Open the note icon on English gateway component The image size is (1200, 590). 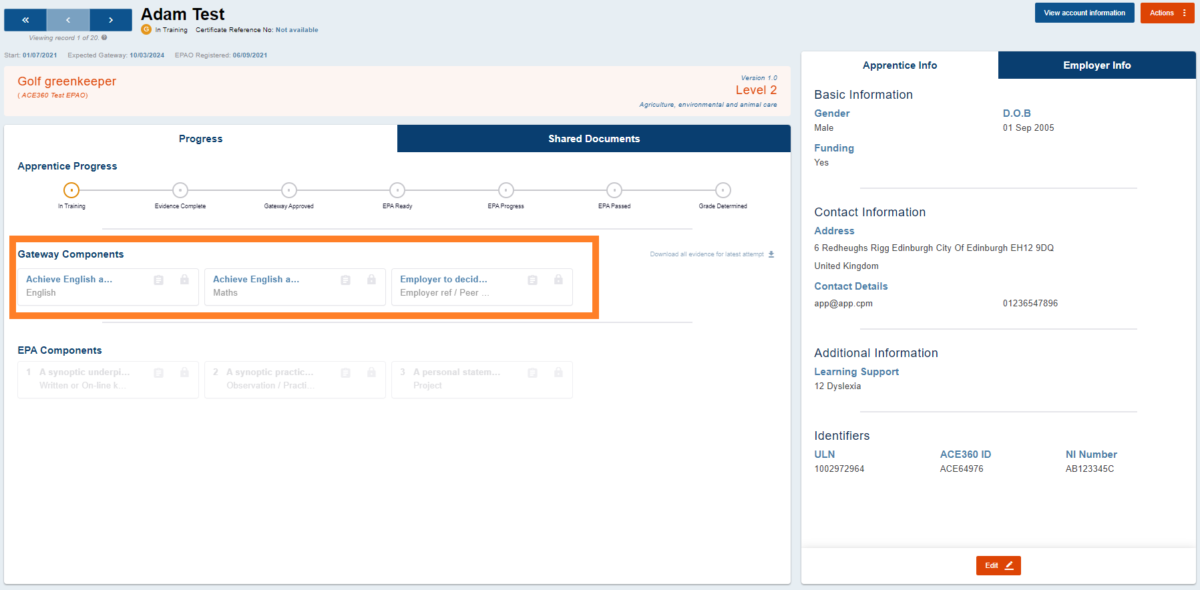158,279
